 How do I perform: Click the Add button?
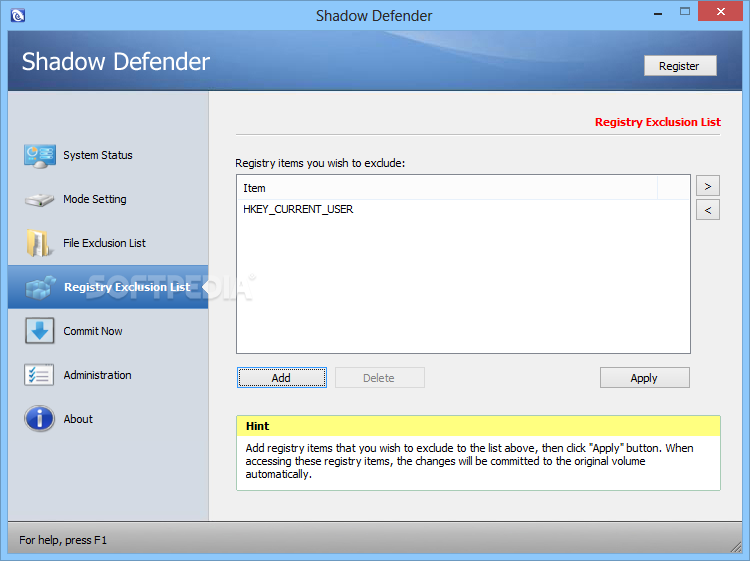click(x=282, y=378)
